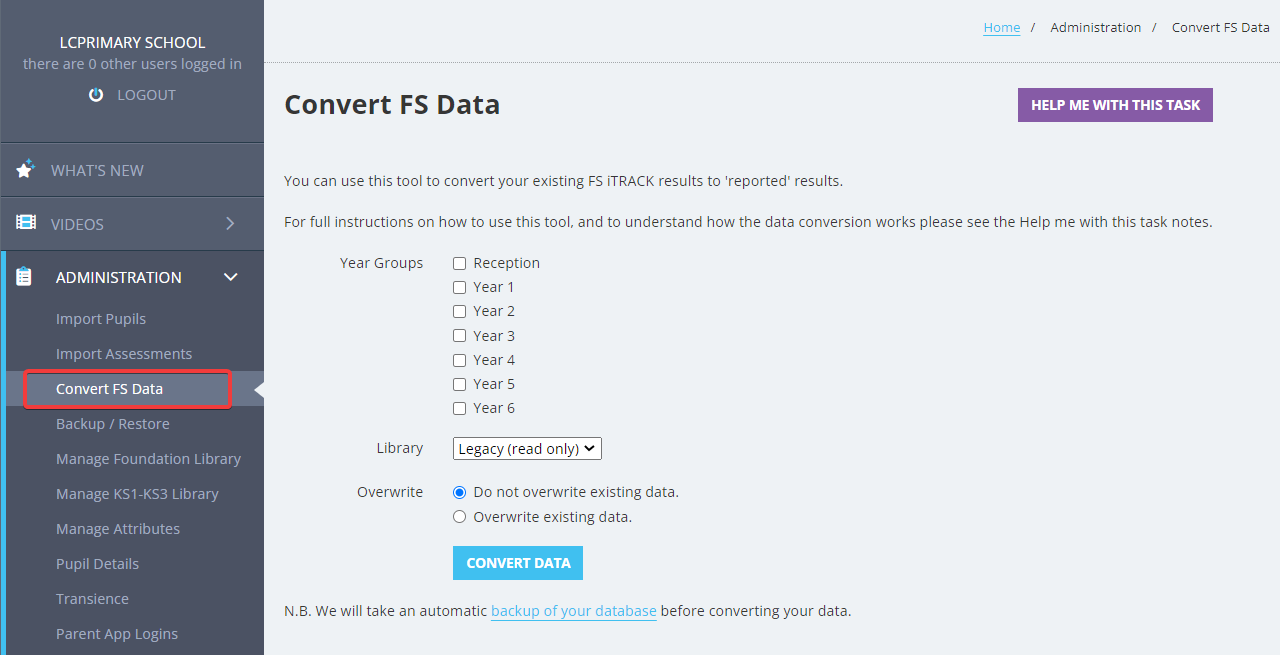Go to Manage Foundation Library

[148, 459]
